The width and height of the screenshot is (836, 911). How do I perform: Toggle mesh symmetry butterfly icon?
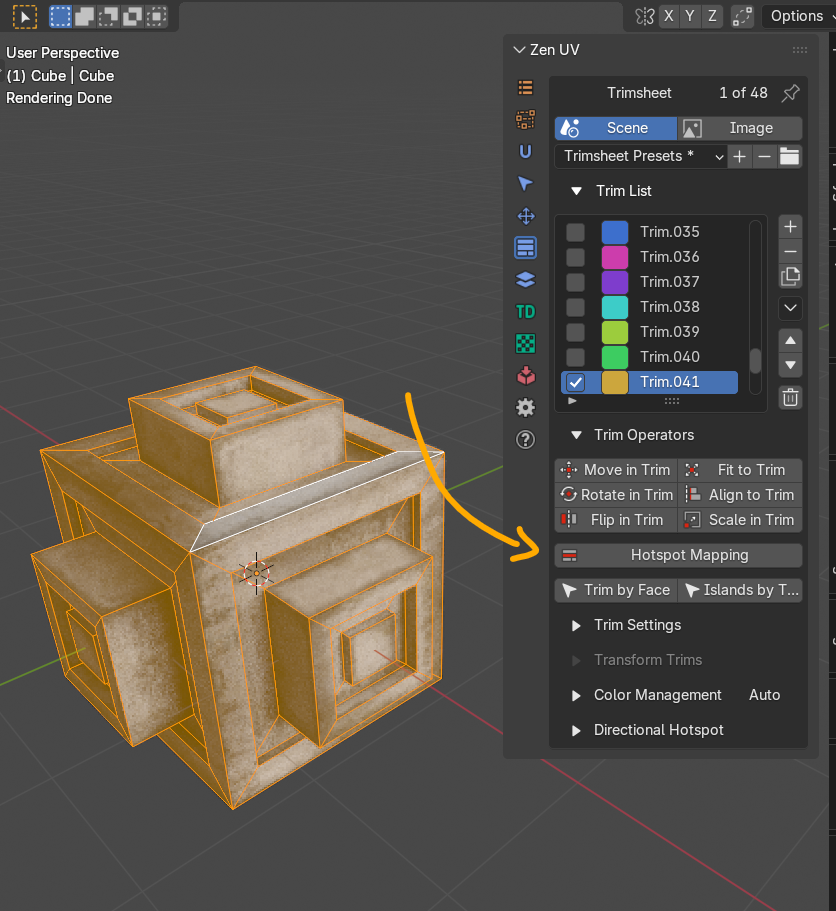(x=644, y=16)
